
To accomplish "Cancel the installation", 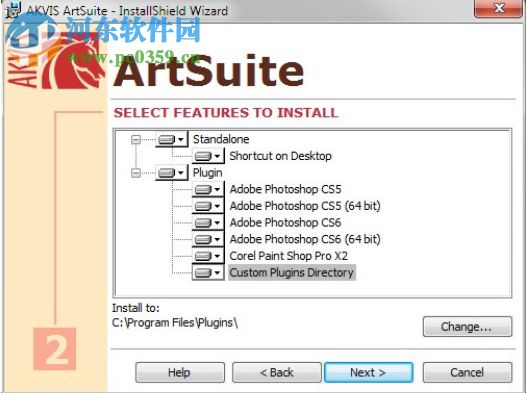I will tap(467, 372).
